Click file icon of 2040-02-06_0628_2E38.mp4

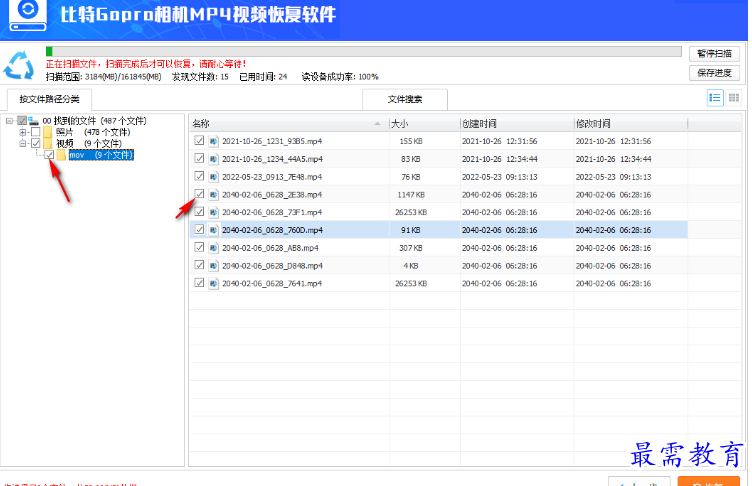[213, 195]
